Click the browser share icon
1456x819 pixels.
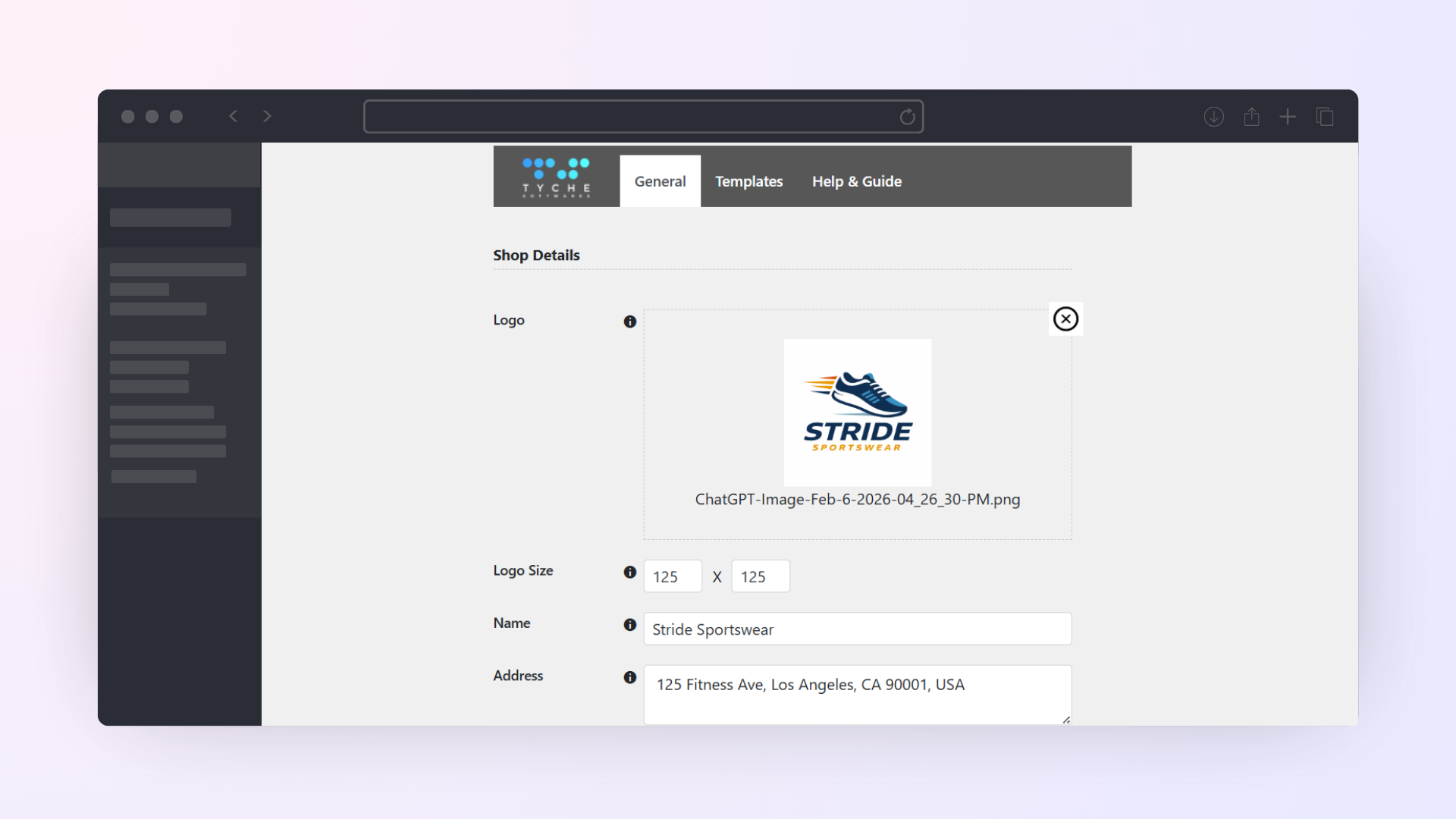coord(1251,117)
